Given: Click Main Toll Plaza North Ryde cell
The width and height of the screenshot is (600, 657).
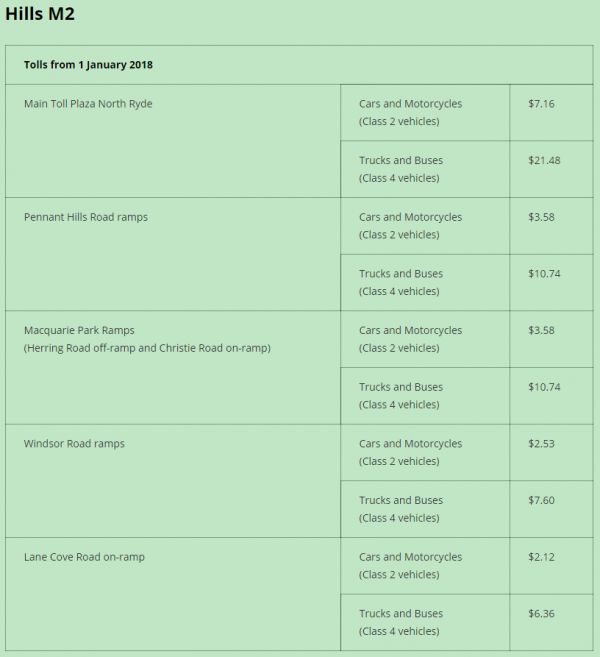Looking at the screenshot, I should [88, 104].
